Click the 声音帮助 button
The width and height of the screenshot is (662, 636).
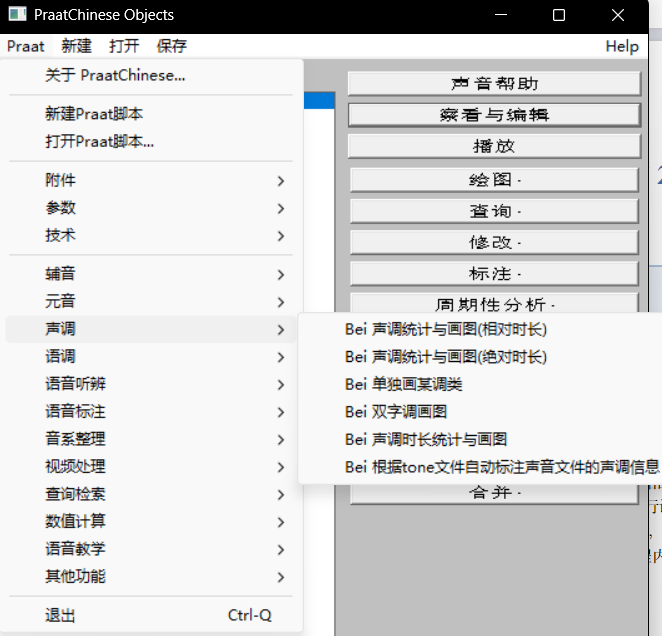tap(494, 84)
